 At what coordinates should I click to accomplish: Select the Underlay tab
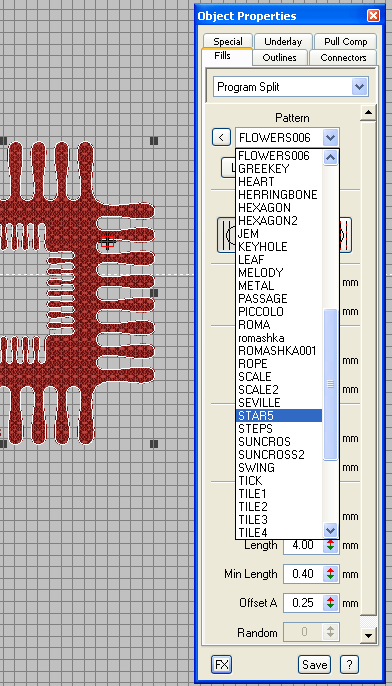(x=283, y=42)
